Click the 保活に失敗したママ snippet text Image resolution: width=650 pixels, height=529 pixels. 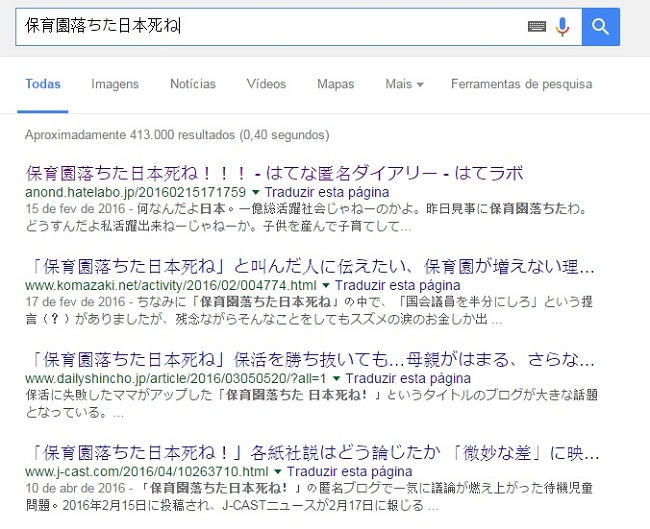click(311, 403)
